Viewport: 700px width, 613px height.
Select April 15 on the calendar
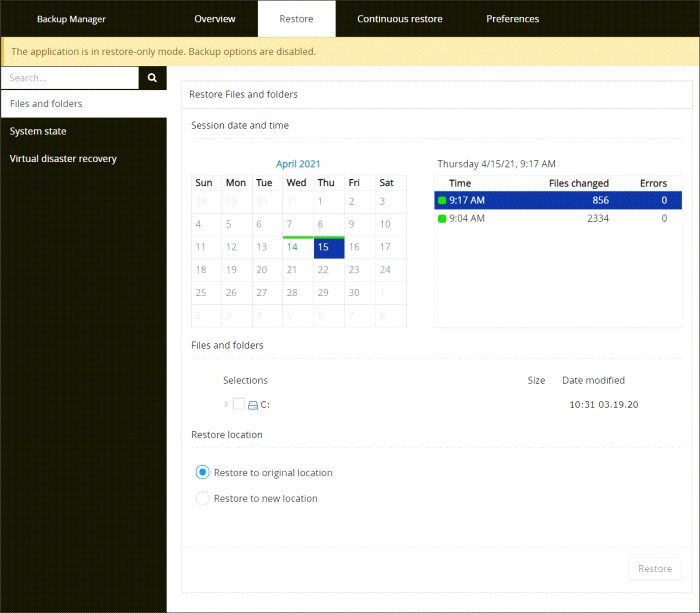click(328, 247)
